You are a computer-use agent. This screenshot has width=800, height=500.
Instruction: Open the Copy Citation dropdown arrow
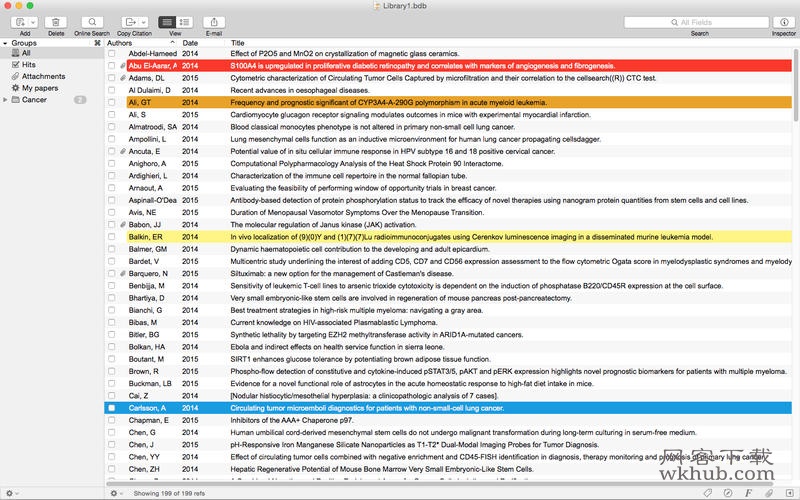[143, 22]
